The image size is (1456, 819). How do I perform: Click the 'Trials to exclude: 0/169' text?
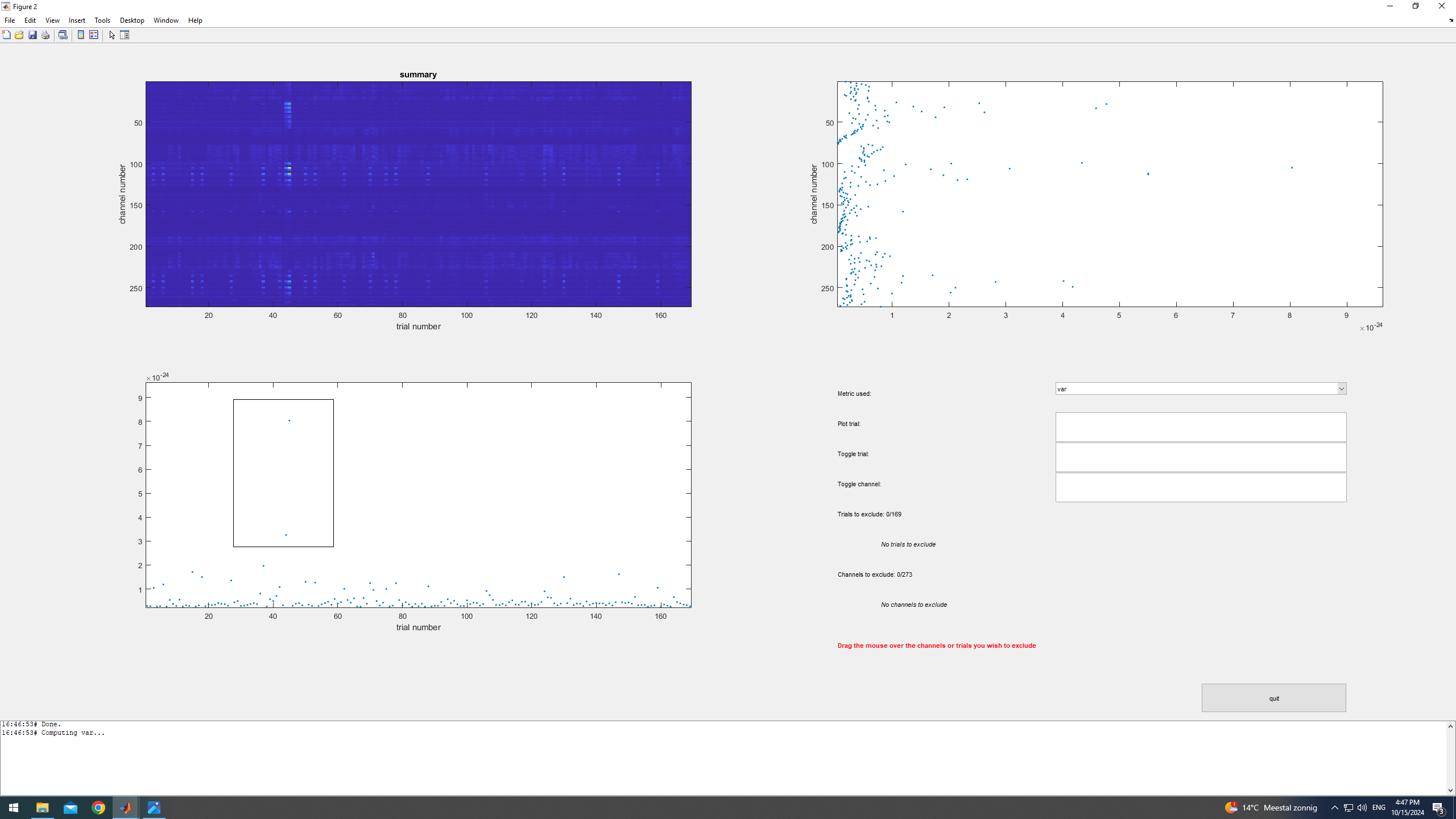[869, 514]
